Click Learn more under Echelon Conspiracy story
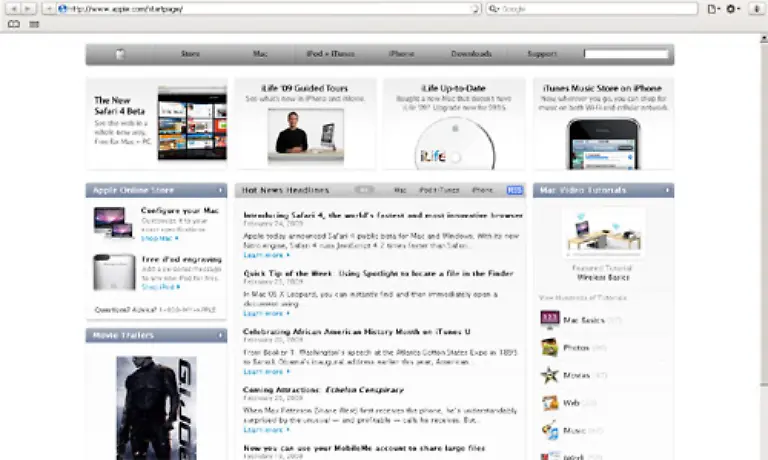Viewport: 768px width, 460px height. click(266, 430)
